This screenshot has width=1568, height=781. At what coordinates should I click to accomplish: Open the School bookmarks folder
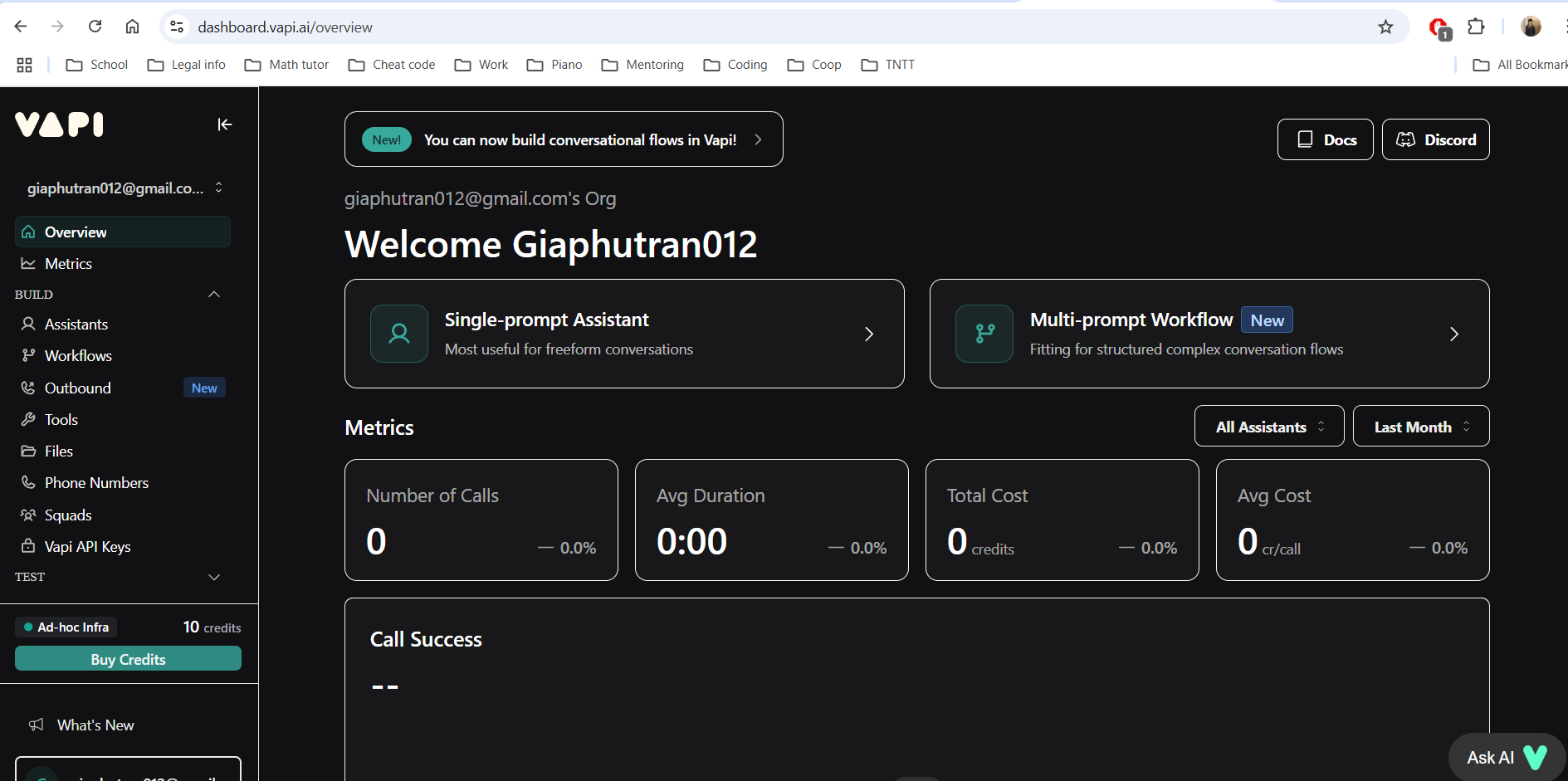click(x=97, y=65)
